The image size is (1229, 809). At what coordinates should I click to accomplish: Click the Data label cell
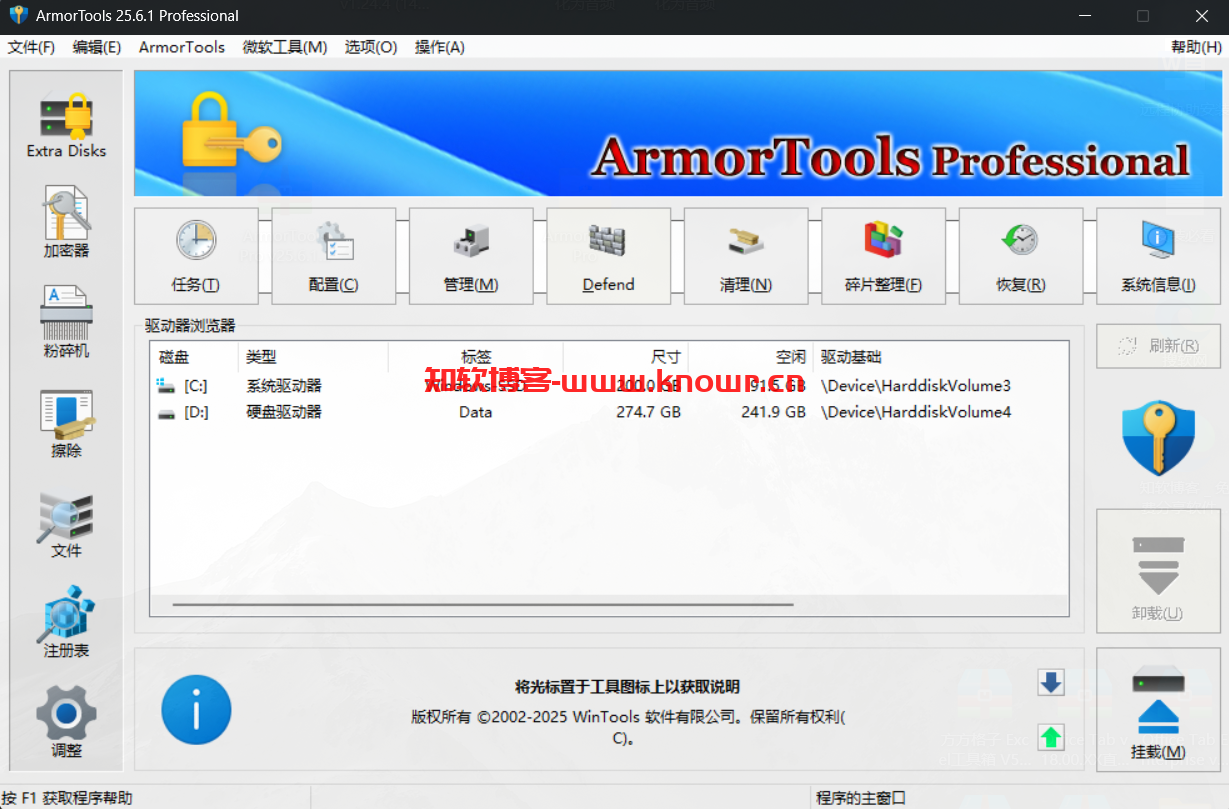click(x=475, y=412)
